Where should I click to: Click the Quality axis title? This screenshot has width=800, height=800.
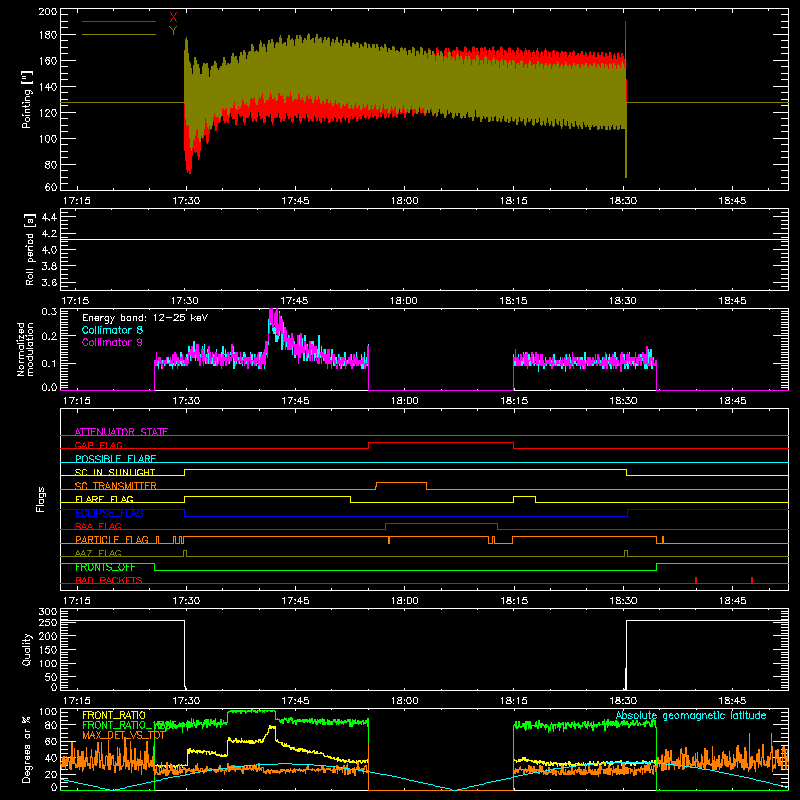pyautogui.click(x=27, y=649)
